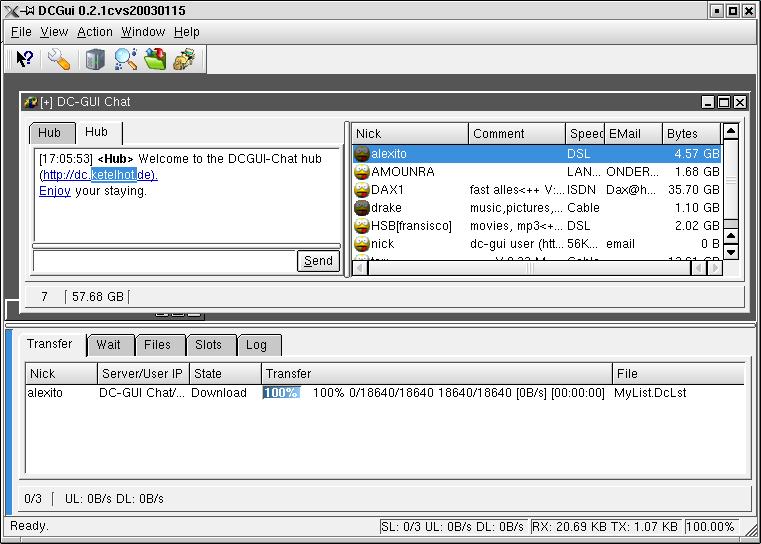Screen dimensions: 761x544
Task: Select the first Hub chat tab
Action: pyautogui.click(x=52, y=133)
